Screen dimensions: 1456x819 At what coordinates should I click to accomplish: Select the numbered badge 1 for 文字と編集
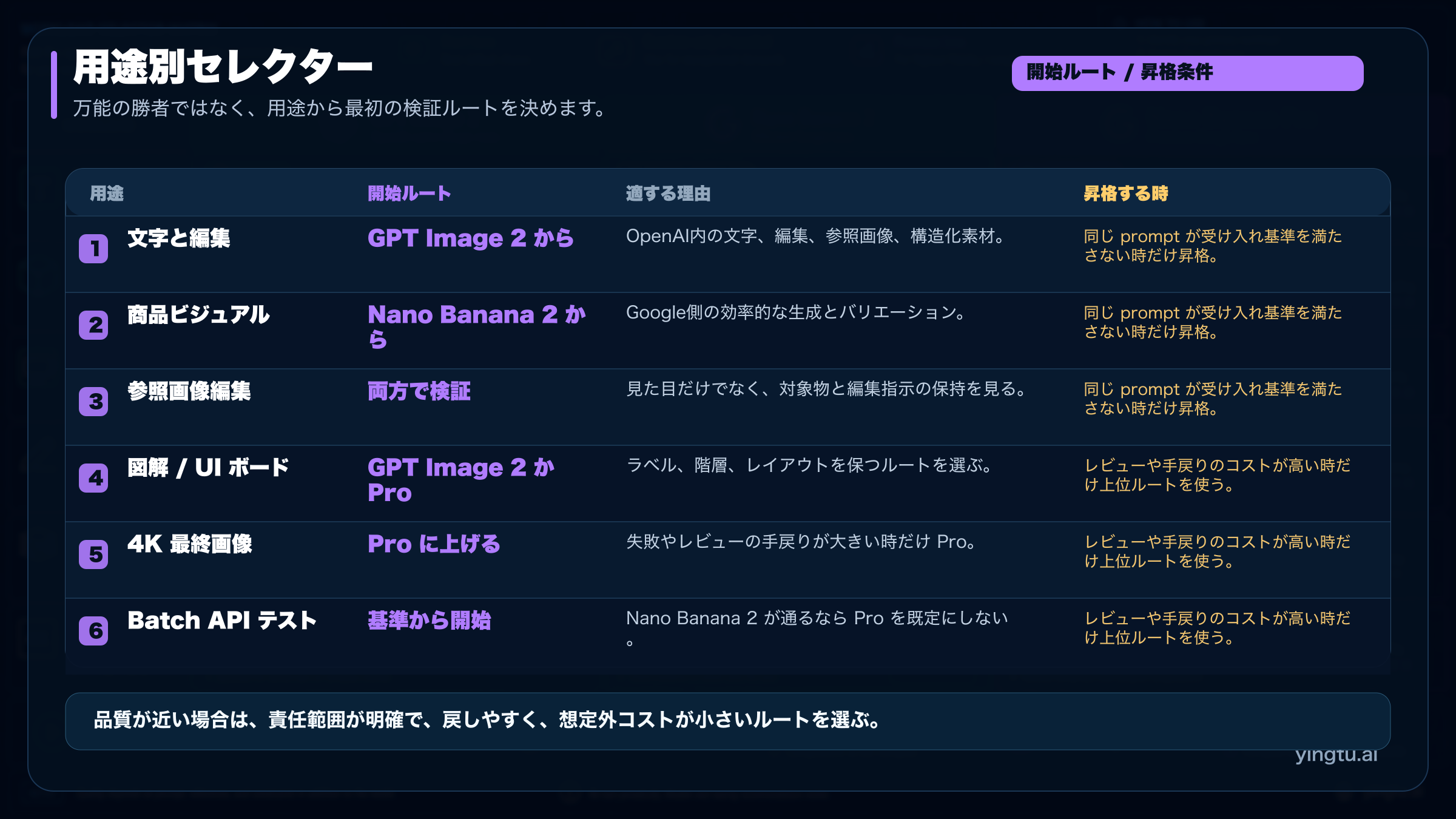tap(94, 248)
